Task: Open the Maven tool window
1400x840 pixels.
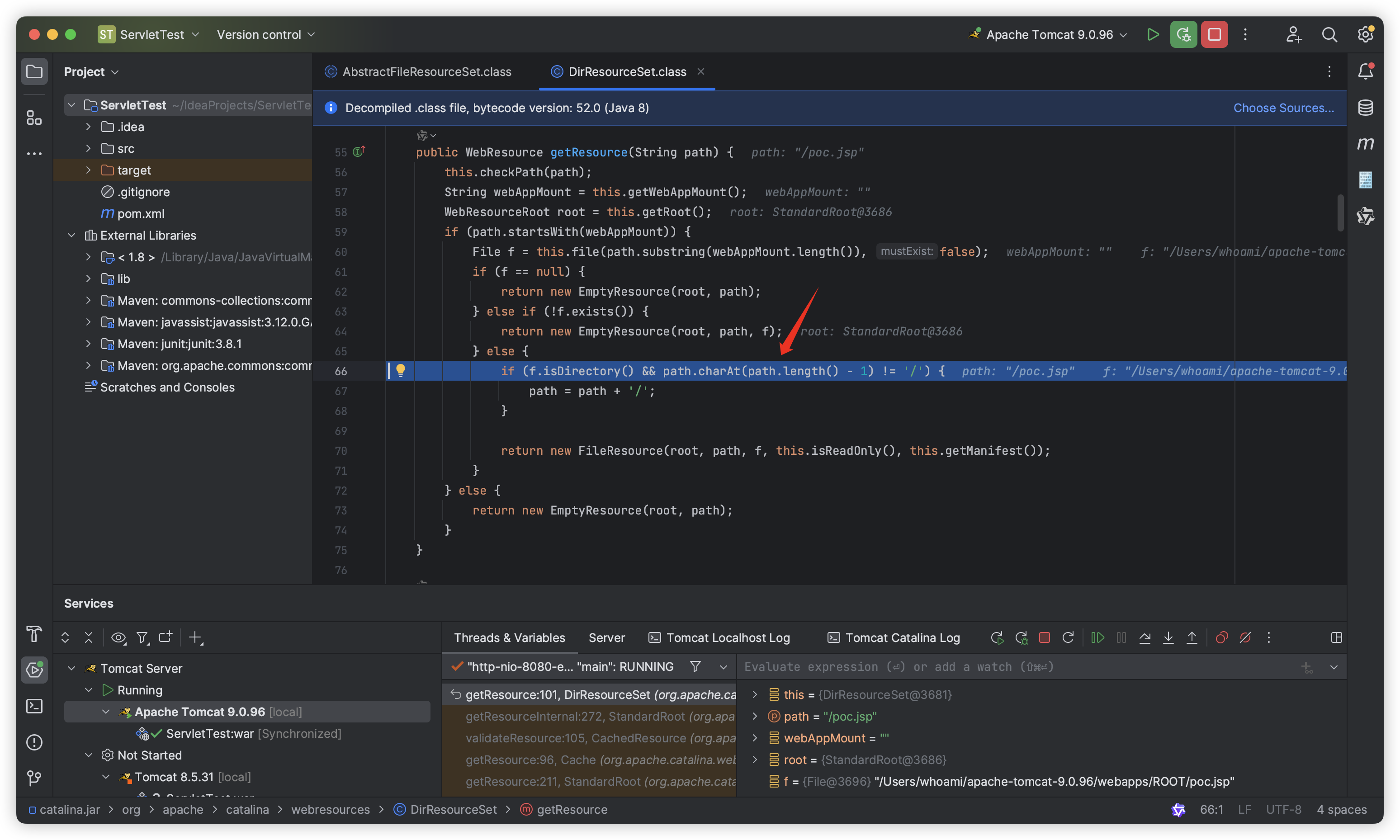Action: pyautogui.click(x=1365, y=144)
